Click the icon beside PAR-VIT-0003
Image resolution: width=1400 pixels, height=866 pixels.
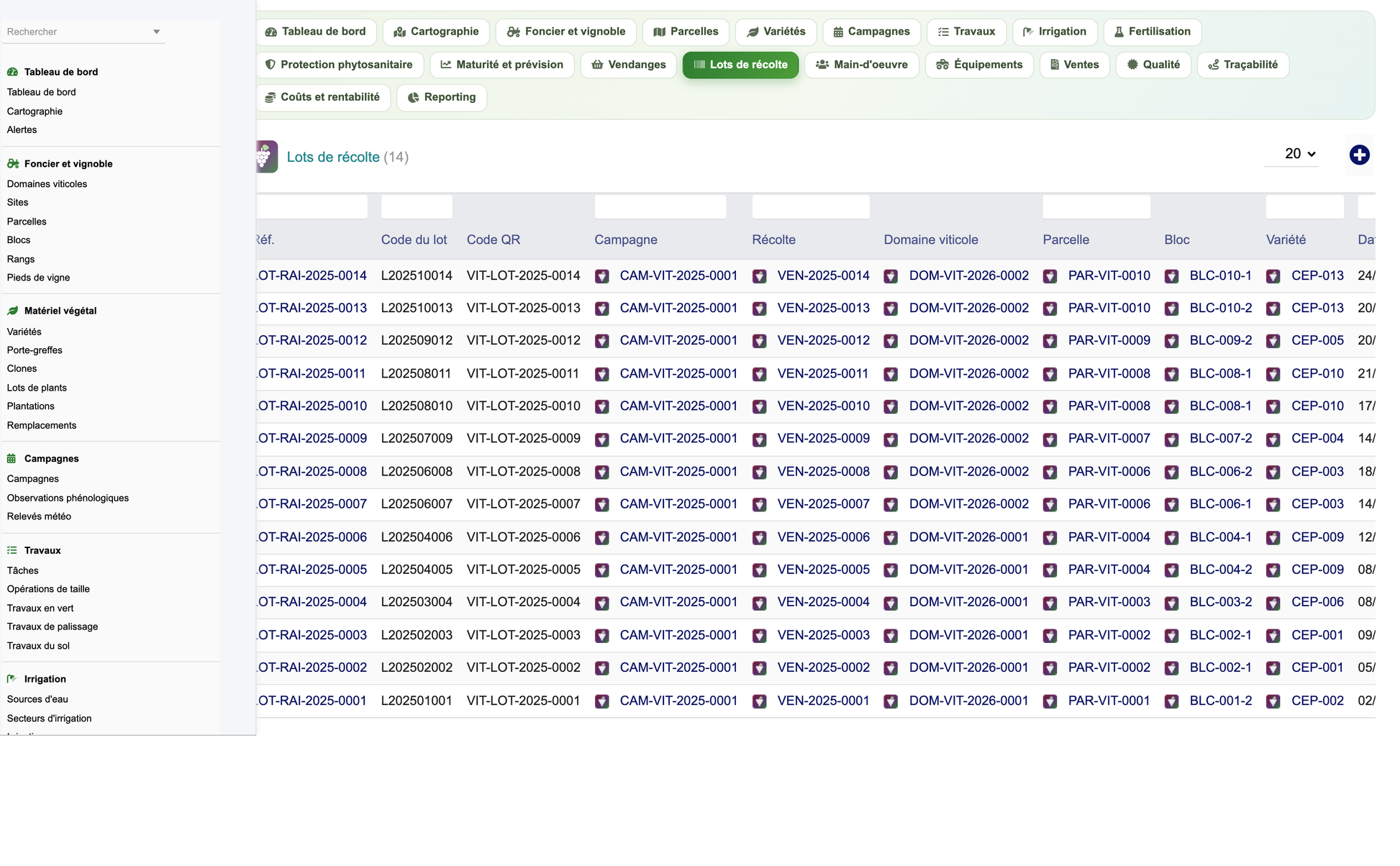(1050, 603)
